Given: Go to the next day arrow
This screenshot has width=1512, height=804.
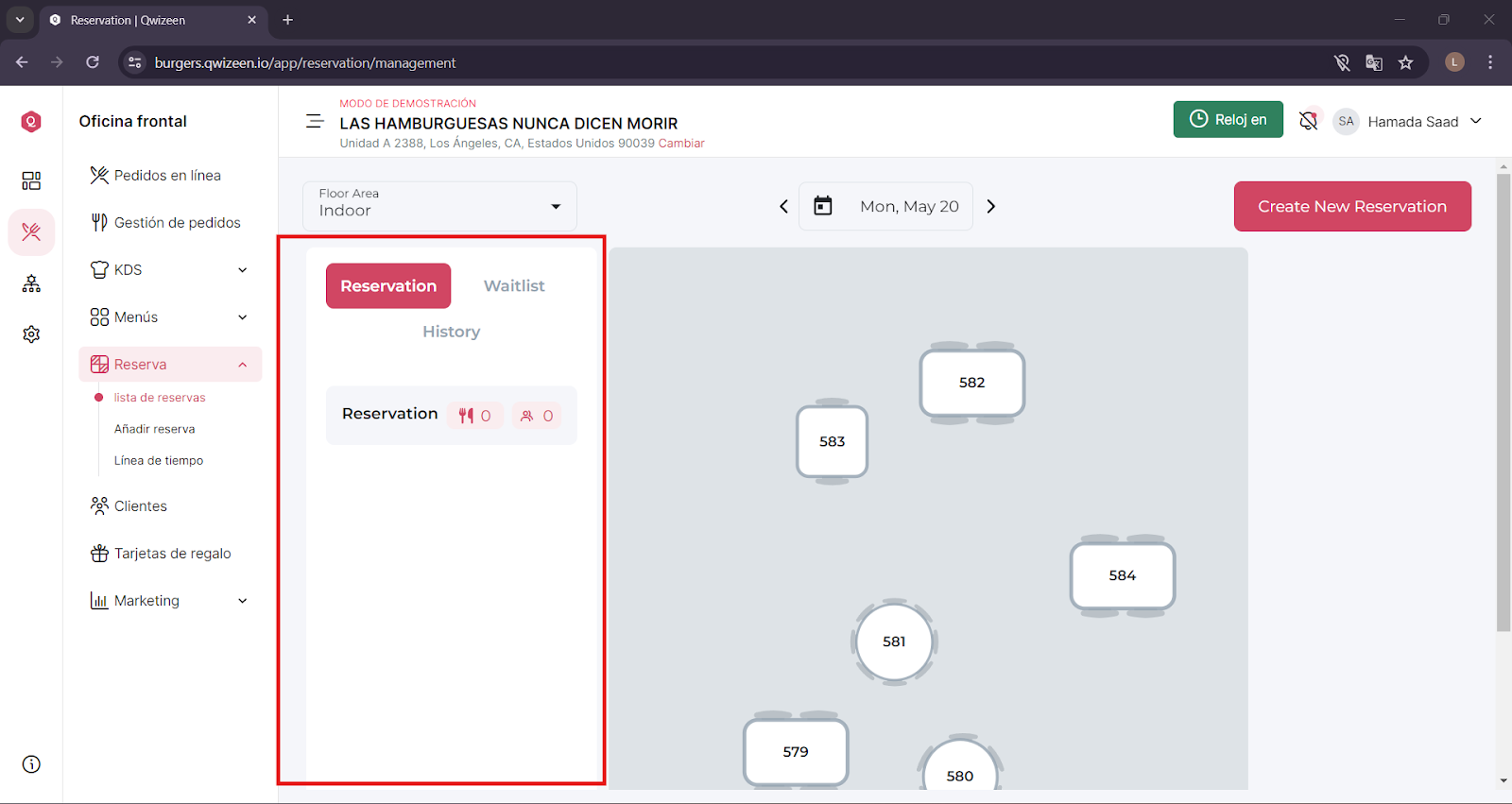Looking at the screenshot, I should coord(991,206).
